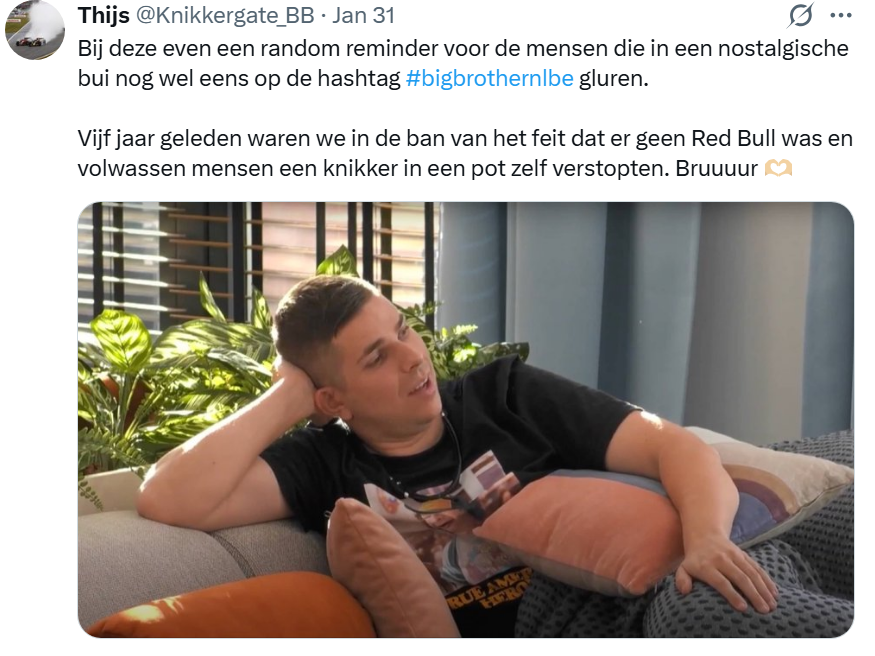The height and width of the screenshot is (656, 875).
Task: Open the display name Thijs
Action: [103, 16]
